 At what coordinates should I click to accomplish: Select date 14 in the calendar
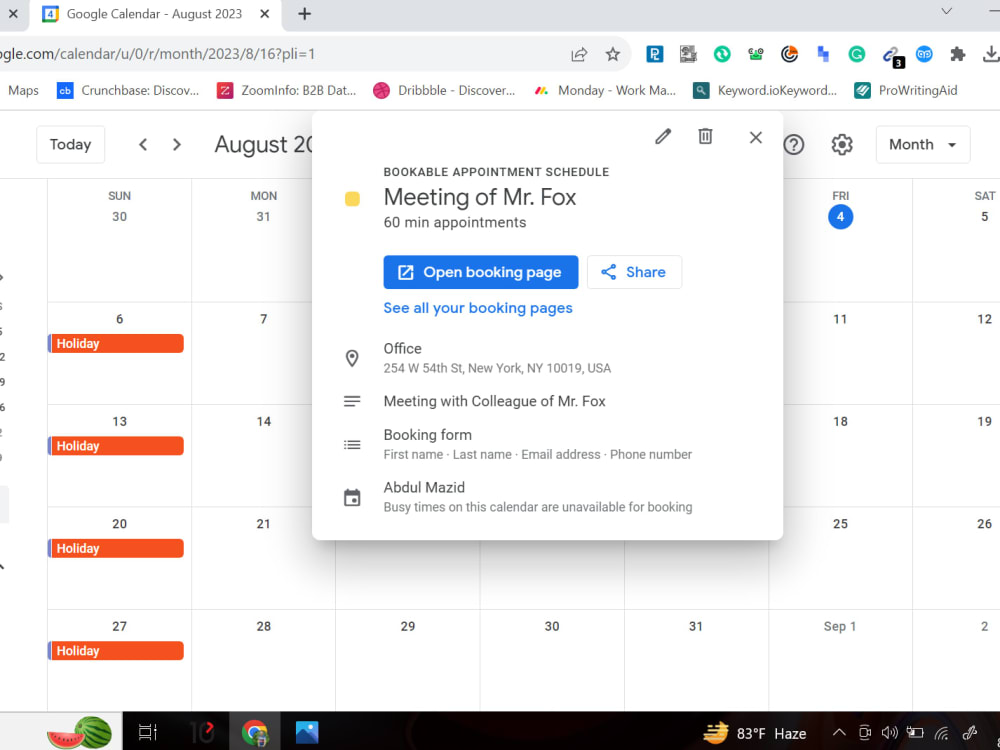point(263,422)
